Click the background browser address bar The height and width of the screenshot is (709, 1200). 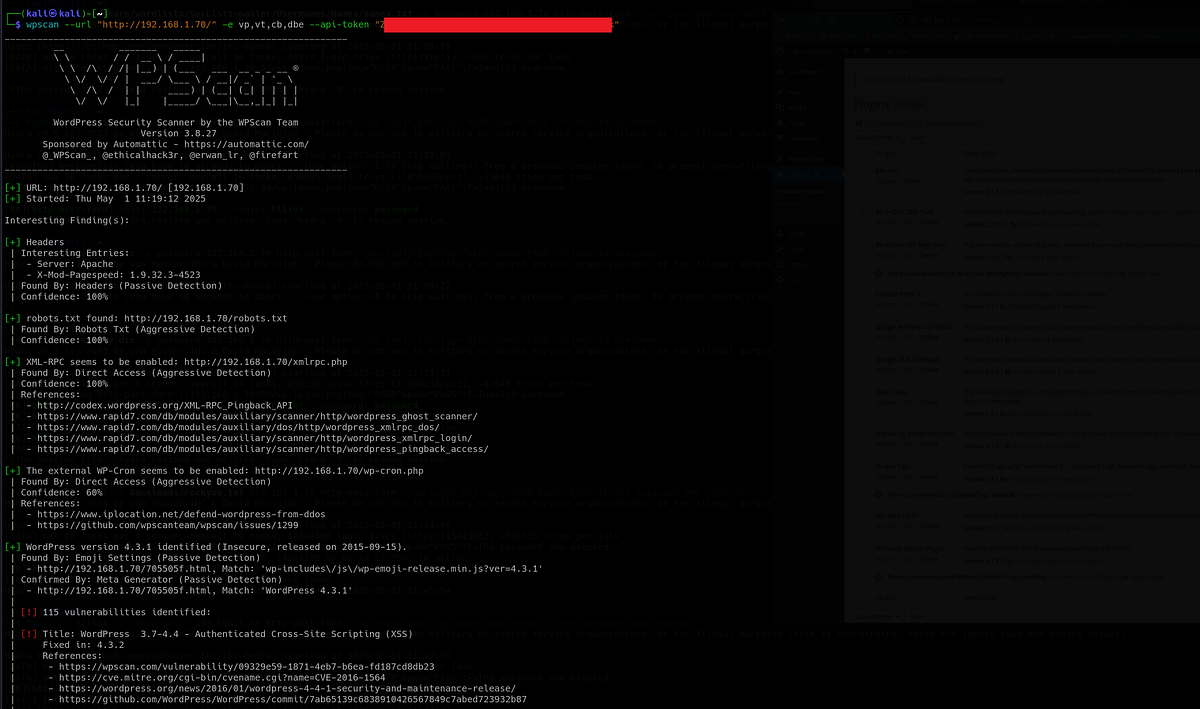point(1045,20)
